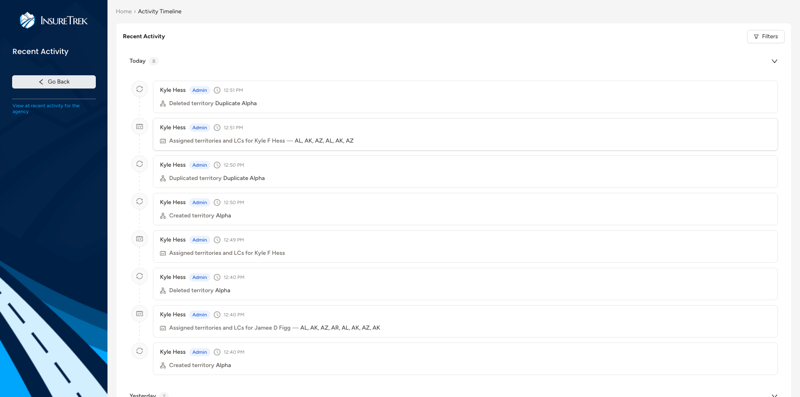Click the Today group label
This screenshot has height=397, width=800.
click(x=137, y=61)
